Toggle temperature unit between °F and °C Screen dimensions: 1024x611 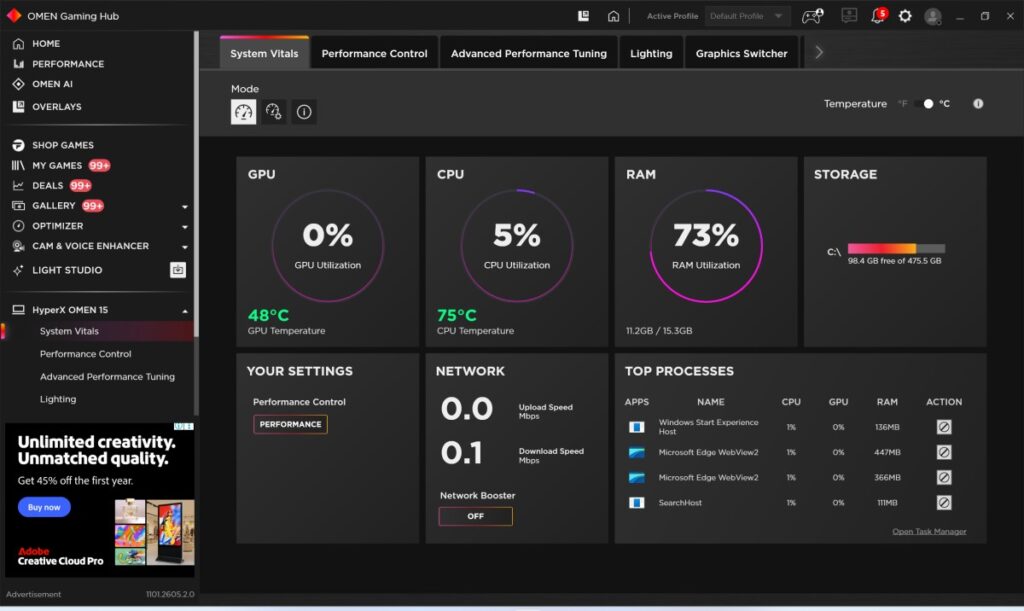point(923,104)
